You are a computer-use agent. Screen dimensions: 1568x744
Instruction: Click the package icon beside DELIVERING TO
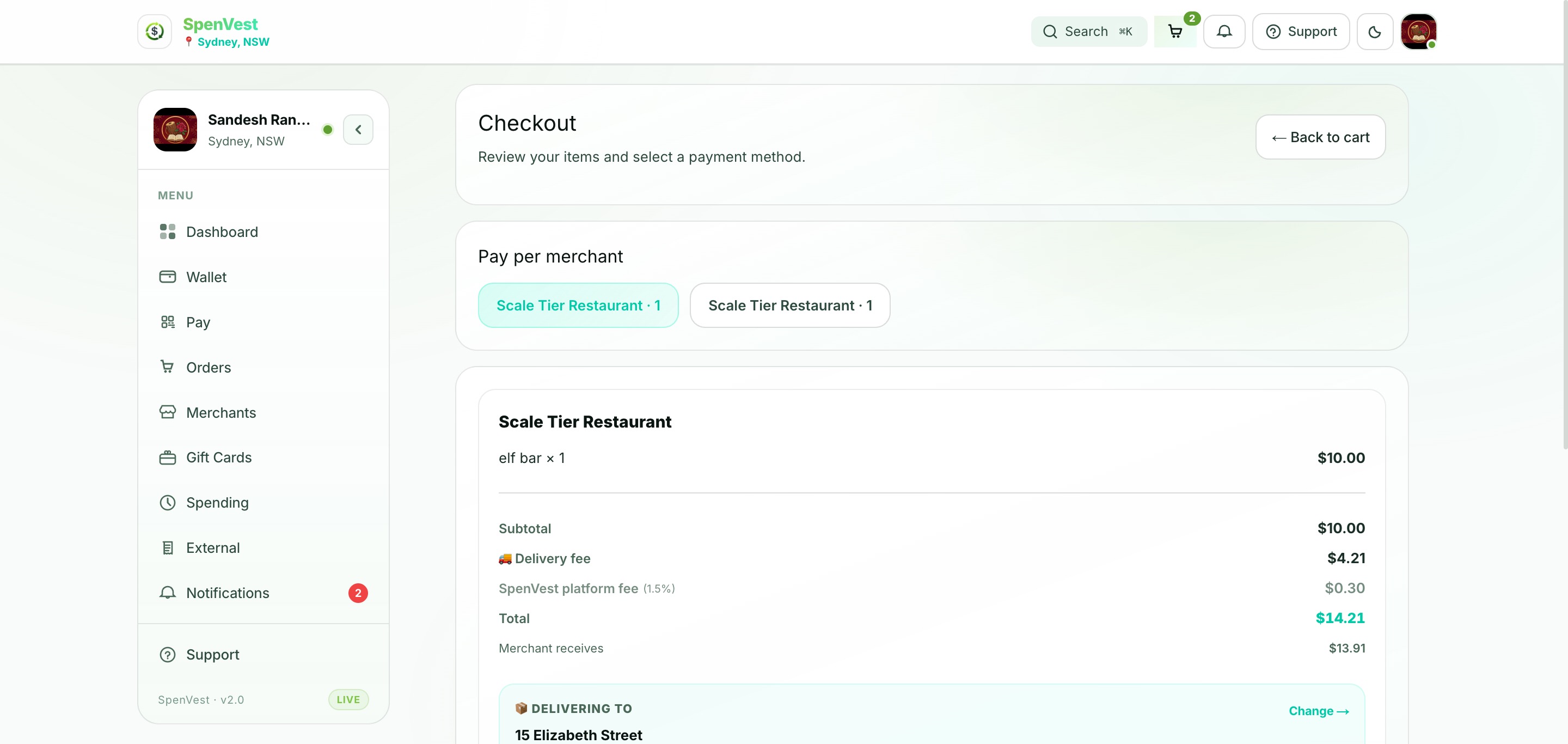[x=521, y=708]
